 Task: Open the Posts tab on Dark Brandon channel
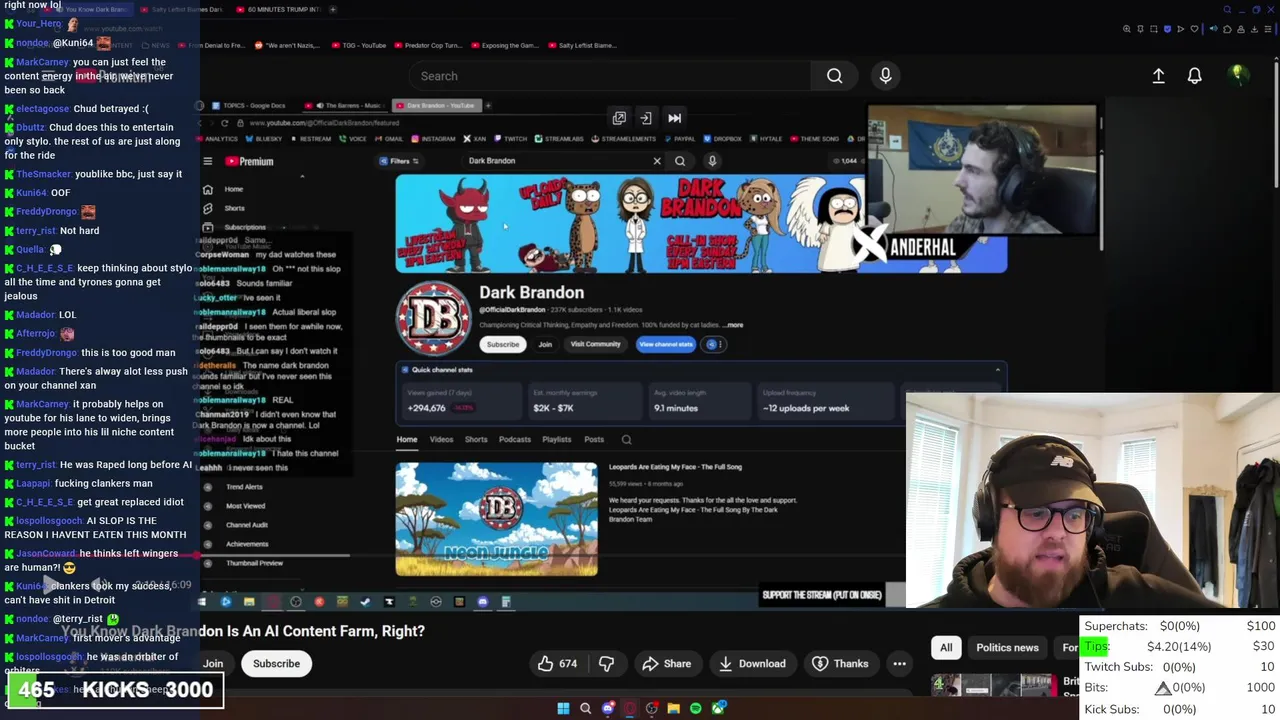[594, 439]
